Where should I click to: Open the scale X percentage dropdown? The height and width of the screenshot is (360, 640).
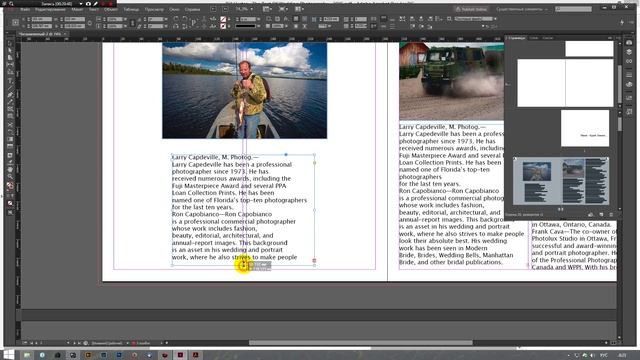pyautogui.click(x=125, y=19)
